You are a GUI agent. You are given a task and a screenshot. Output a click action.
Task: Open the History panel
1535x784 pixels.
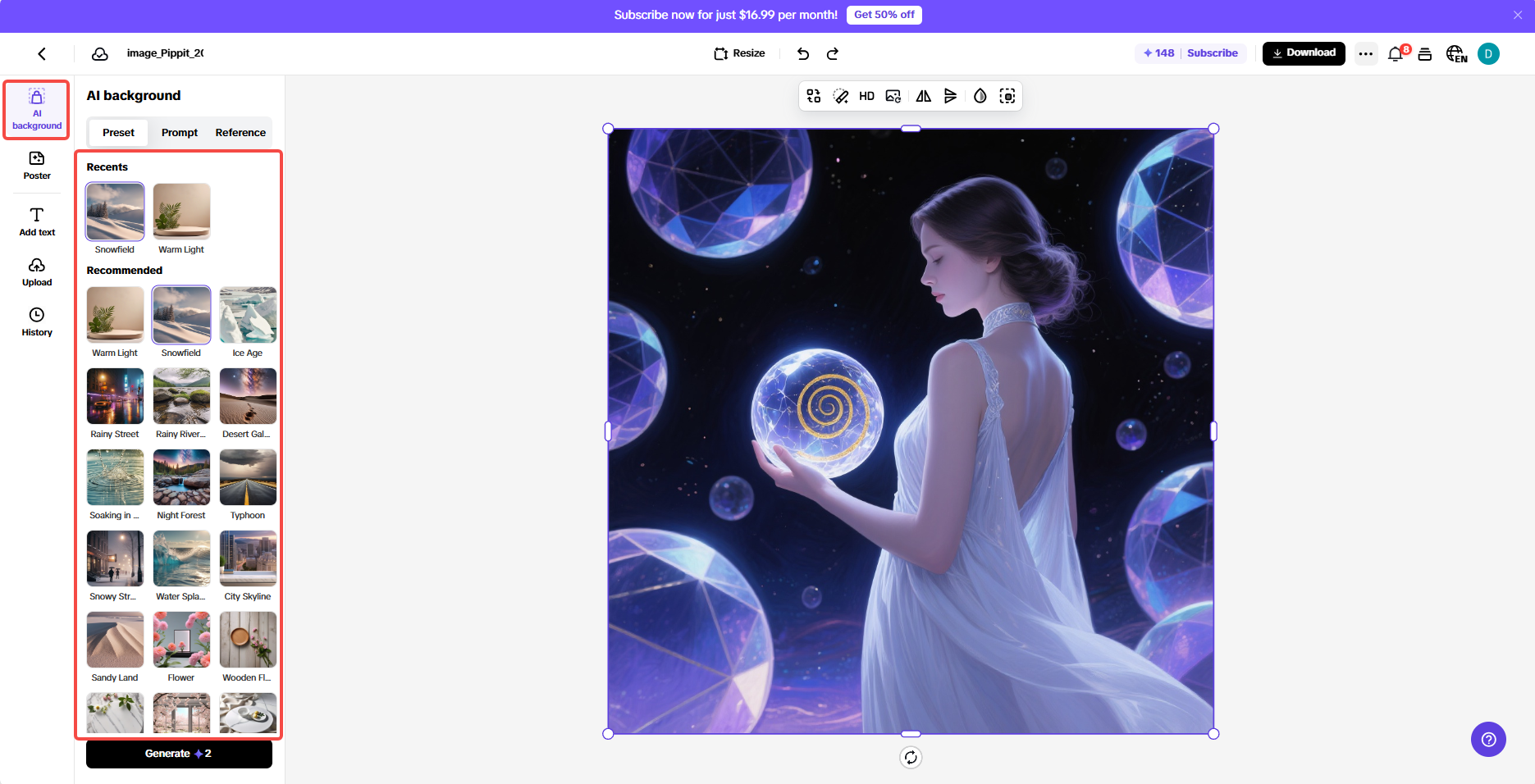coord(36,321)
